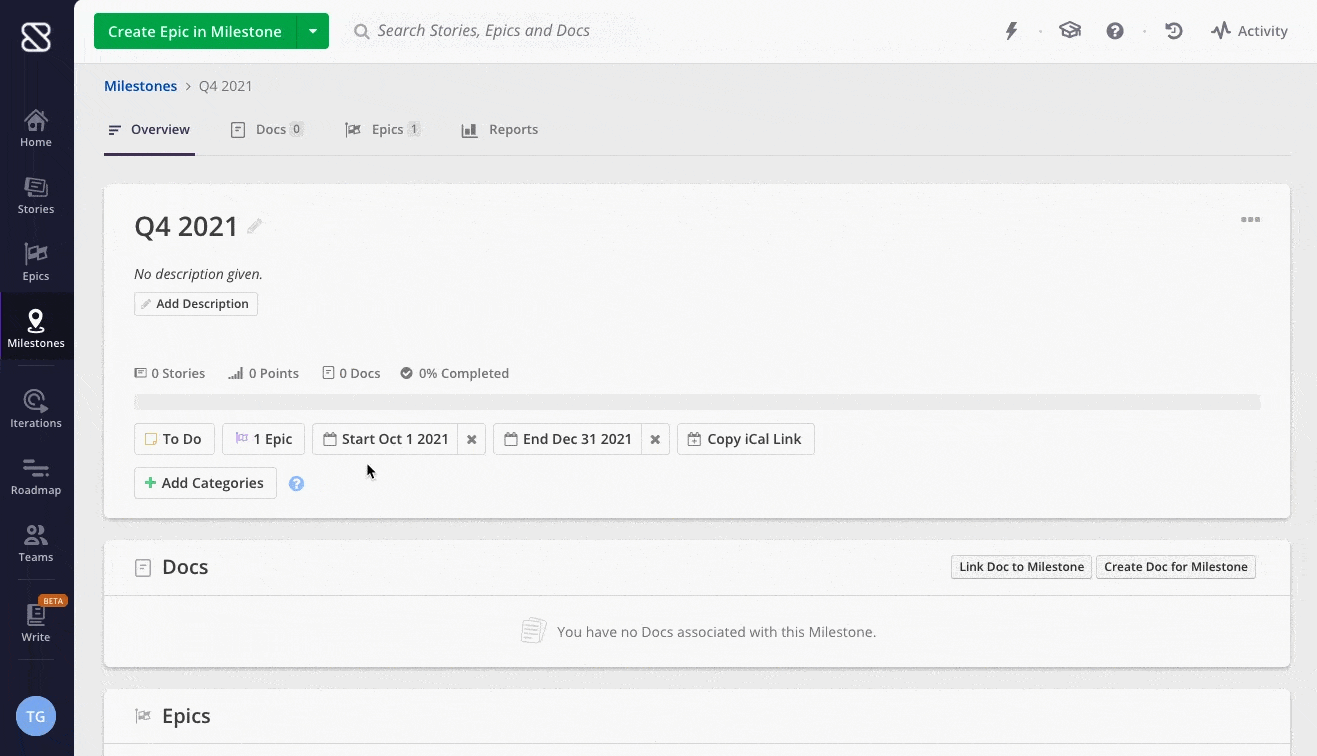1317x756 pixels.
Task: Open the Iterations sidebar icon
Action: [36, 409]
